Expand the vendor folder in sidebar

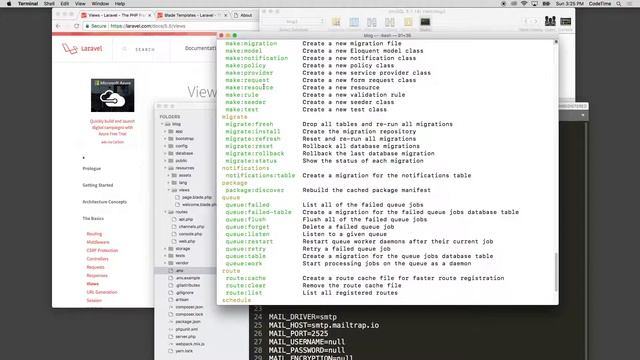pyautogui.click(x=165, y=263)
